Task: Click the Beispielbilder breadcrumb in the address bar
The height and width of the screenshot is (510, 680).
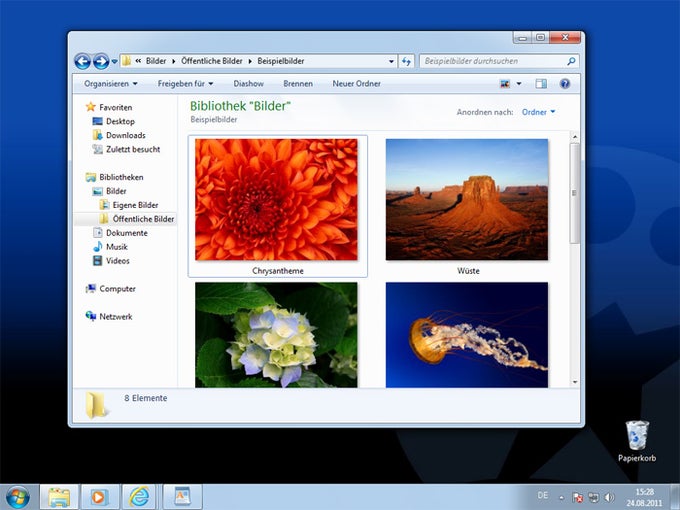Action: tap(281, 61)
